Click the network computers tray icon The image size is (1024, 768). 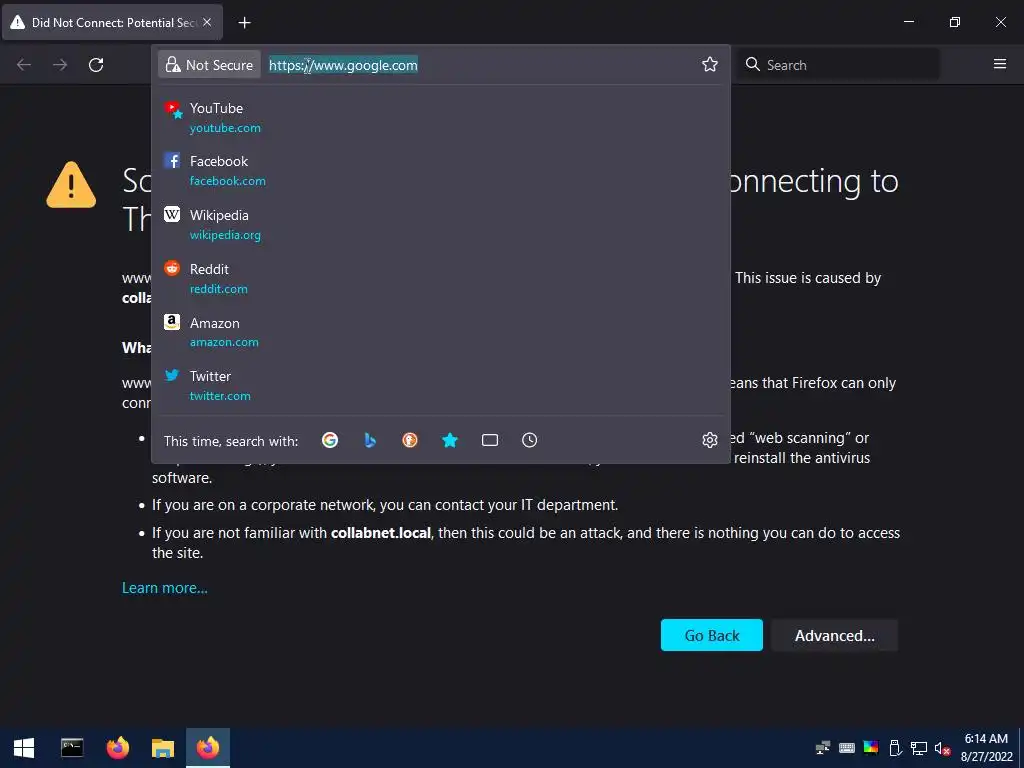(823, 748)
